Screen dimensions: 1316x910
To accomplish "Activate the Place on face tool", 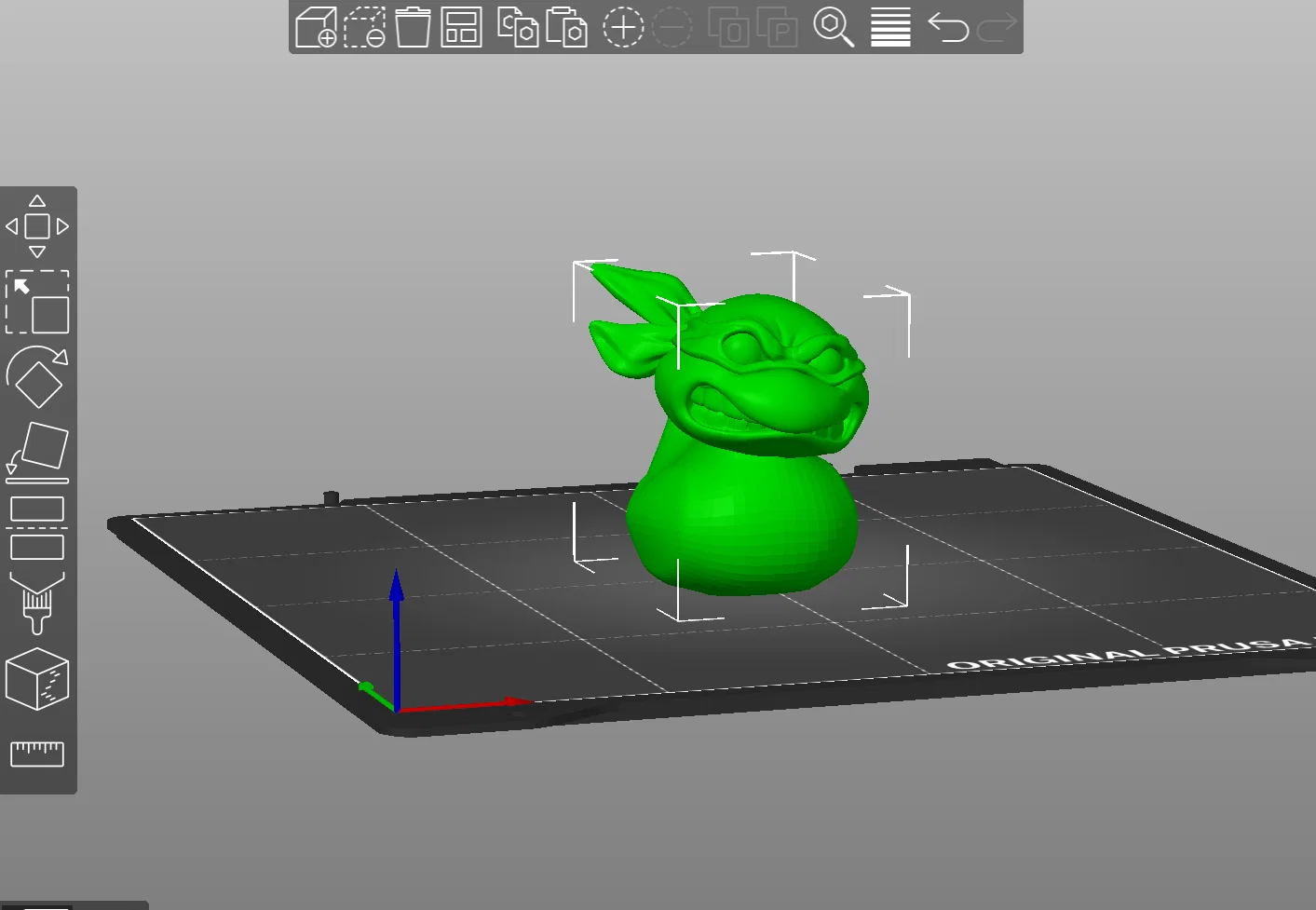I will click(x=37, y=453).
